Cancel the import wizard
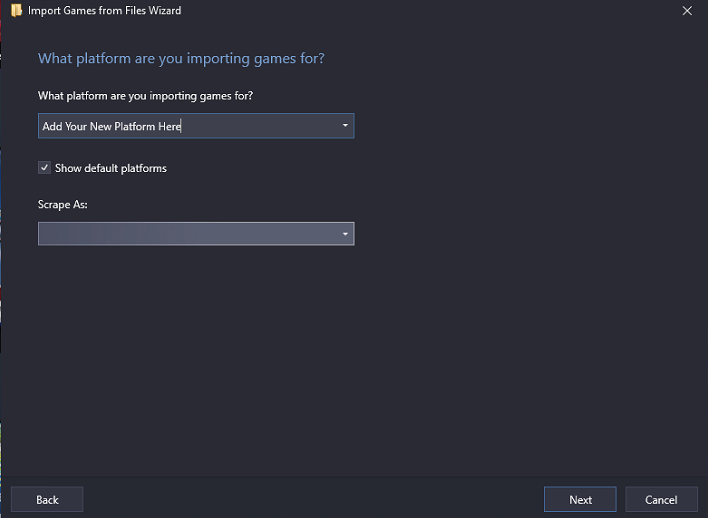Image resolution: width=708 pixels, height=518 pixels. click(661, 499)
